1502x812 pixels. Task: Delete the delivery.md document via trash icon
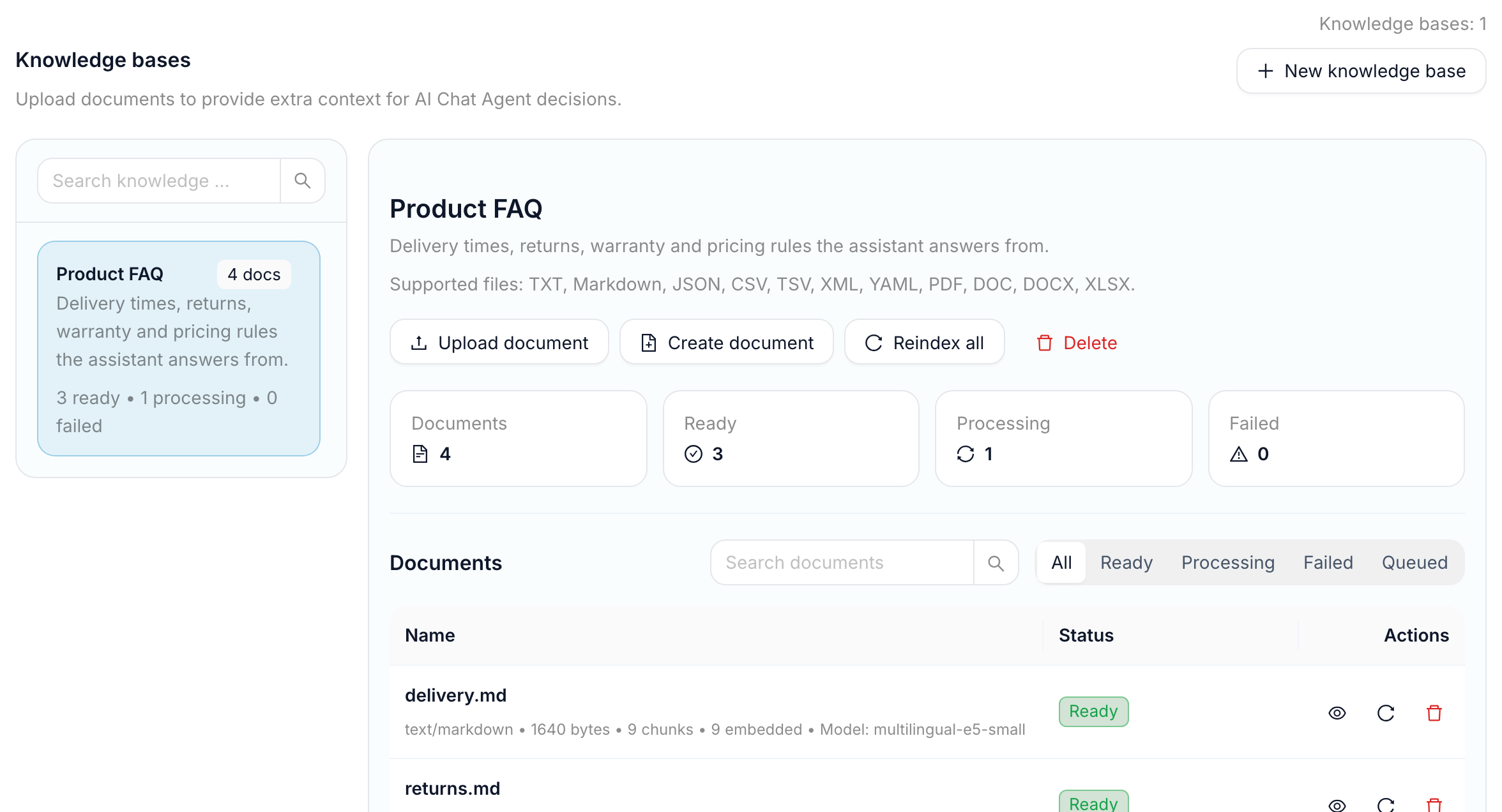tap(1434, 713)
